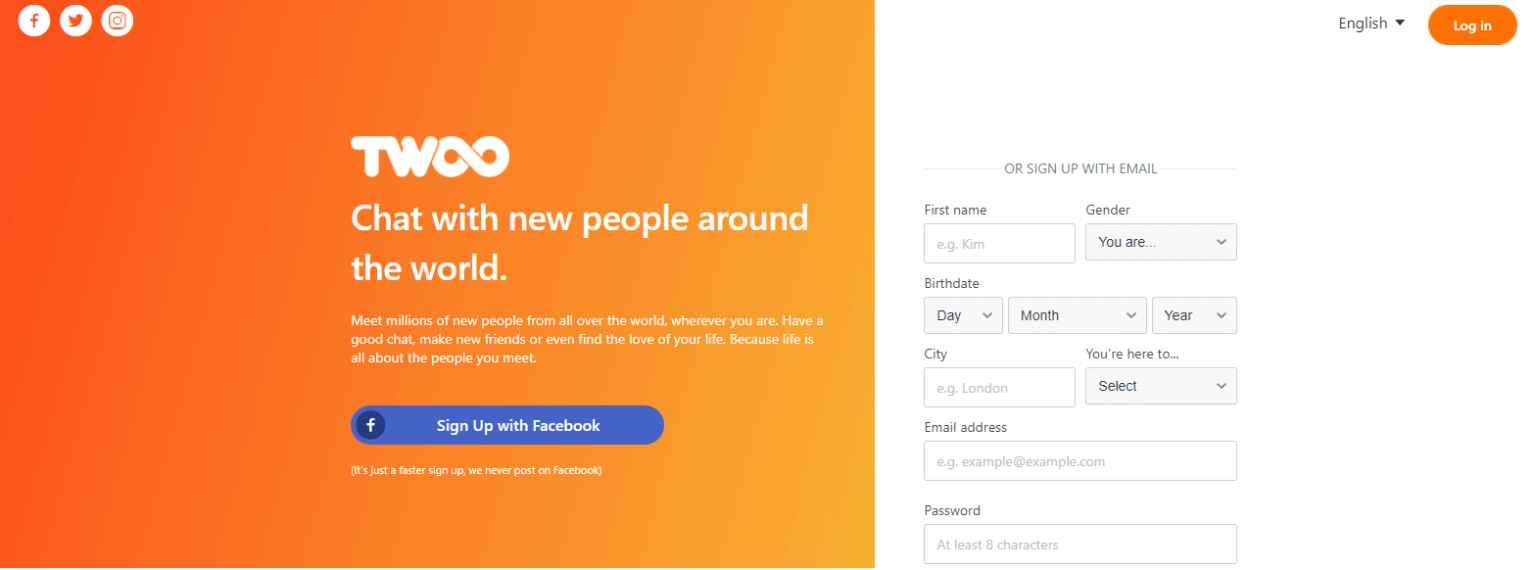Screen dimensions: 1536x570
Task: Click into the City text field
Action: click(999, 387)
